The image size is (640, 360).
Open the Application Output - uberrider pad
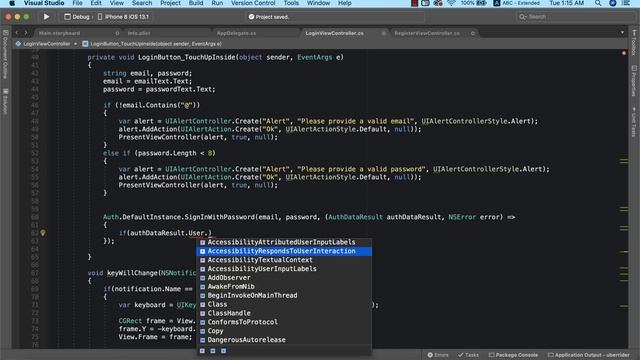point(589,355)
